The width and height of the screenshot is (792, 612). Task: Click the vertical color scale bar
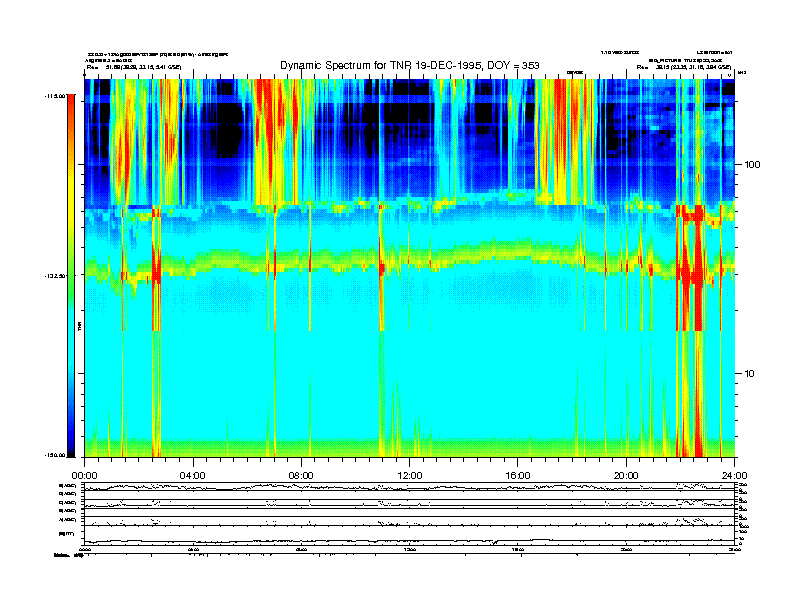(71, 275)
